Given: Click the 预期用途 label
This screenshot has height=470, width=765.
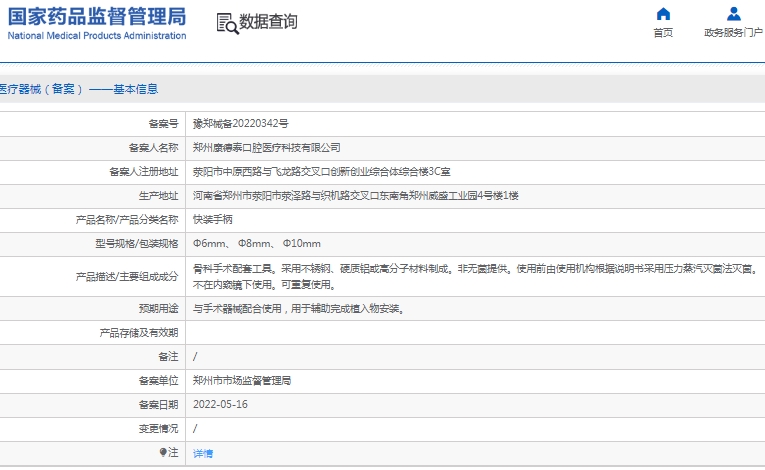Looking at the screenshot, I should click(159, 308).
